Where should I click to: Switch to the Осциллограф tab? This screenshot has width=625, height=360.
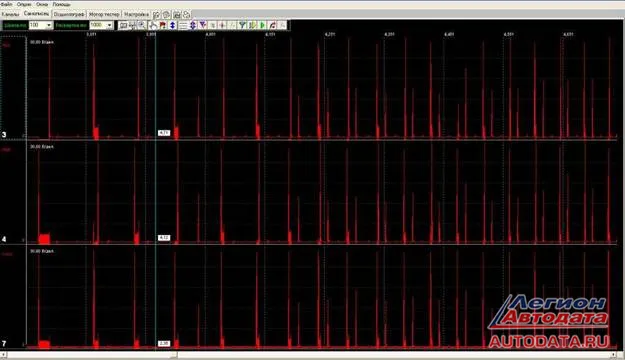pos(69,14)
